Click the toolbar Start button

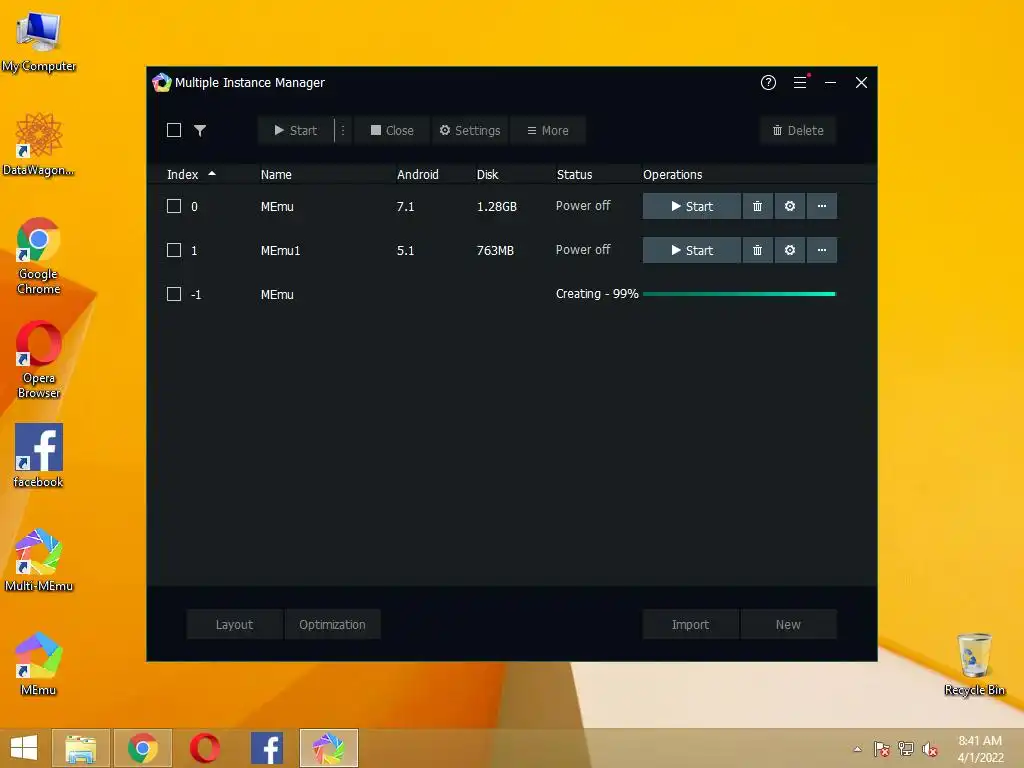coord(295,130)
